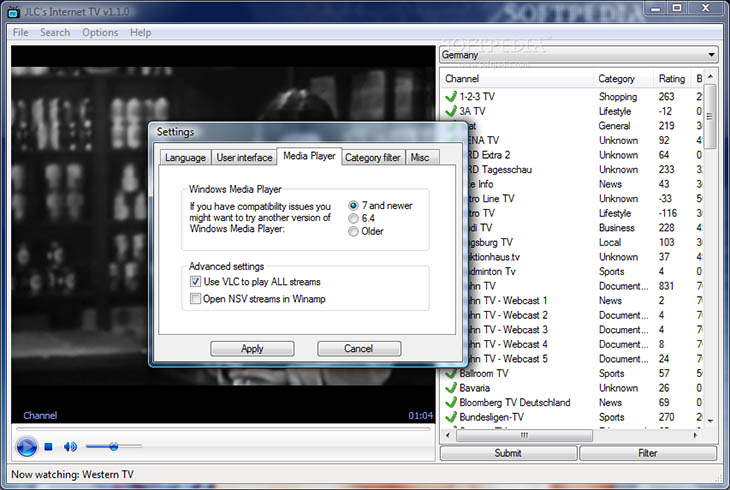The image size is (730, 490).
Task: Click the green checkmark beside 3A TV
Action: 451,111
